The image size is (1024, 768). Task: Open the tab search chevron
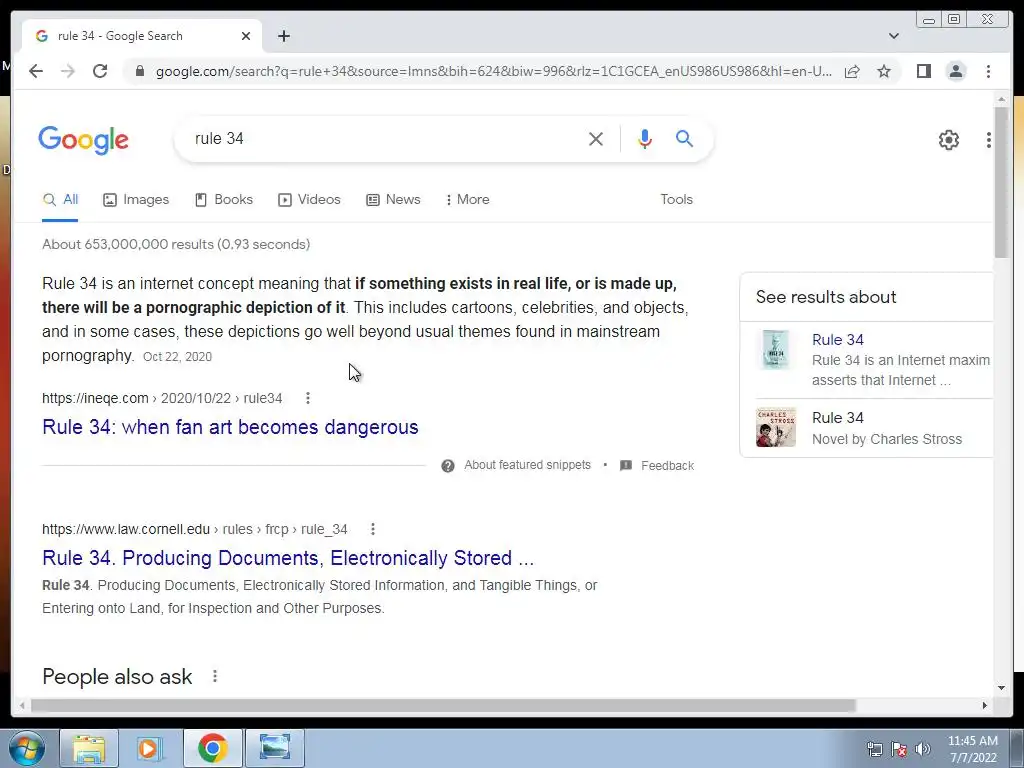click(x=894, y=36)
